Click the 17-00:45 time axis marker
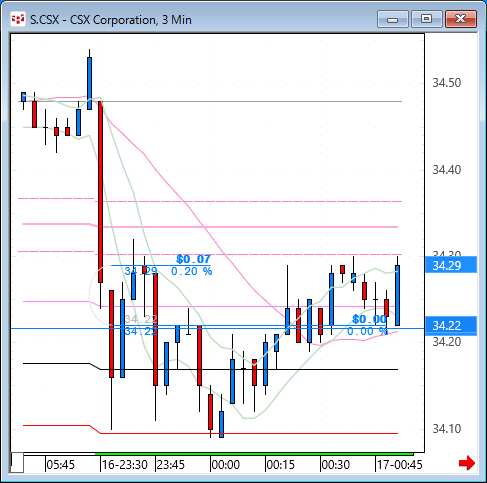This screenshot has width=487, height=483. click(400, 464)
